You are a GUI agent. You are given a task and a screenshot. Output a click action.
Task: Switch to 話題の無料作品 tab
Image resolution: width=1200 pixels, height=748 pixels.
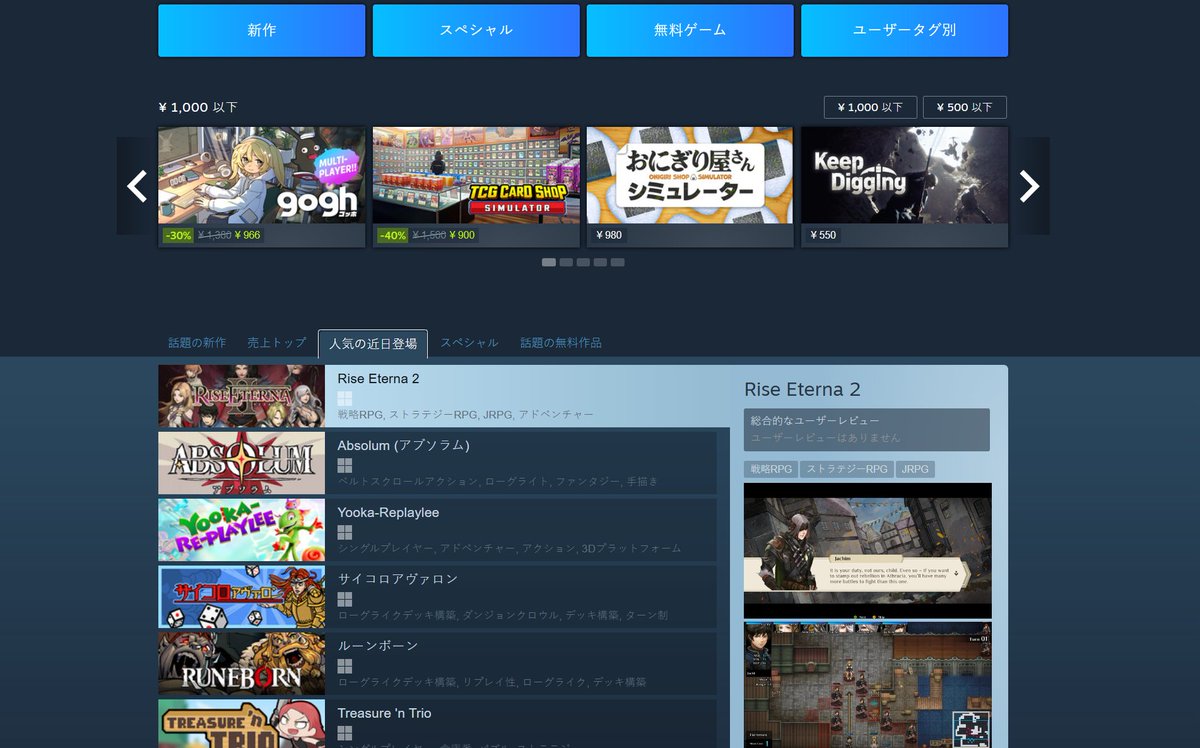[x=561, y=343]
